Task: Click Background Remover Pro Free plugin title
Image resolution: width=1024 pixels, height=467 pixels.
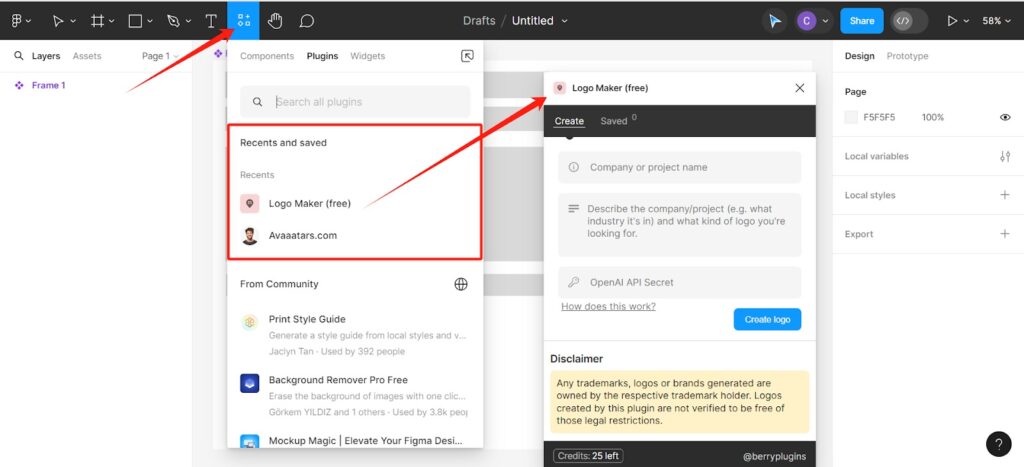Action: pos(338,380)
